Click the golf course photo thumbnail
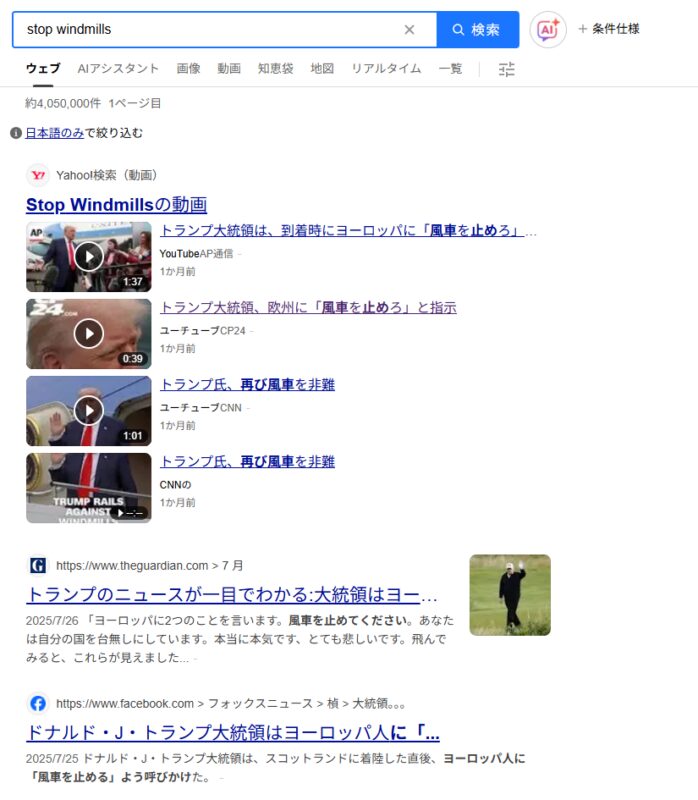 coord(510,595)
